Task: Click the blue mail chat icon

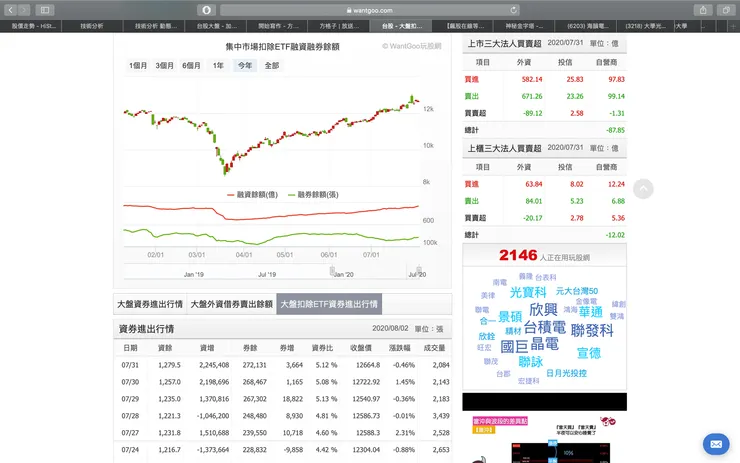Action: (x=716, y=444)
